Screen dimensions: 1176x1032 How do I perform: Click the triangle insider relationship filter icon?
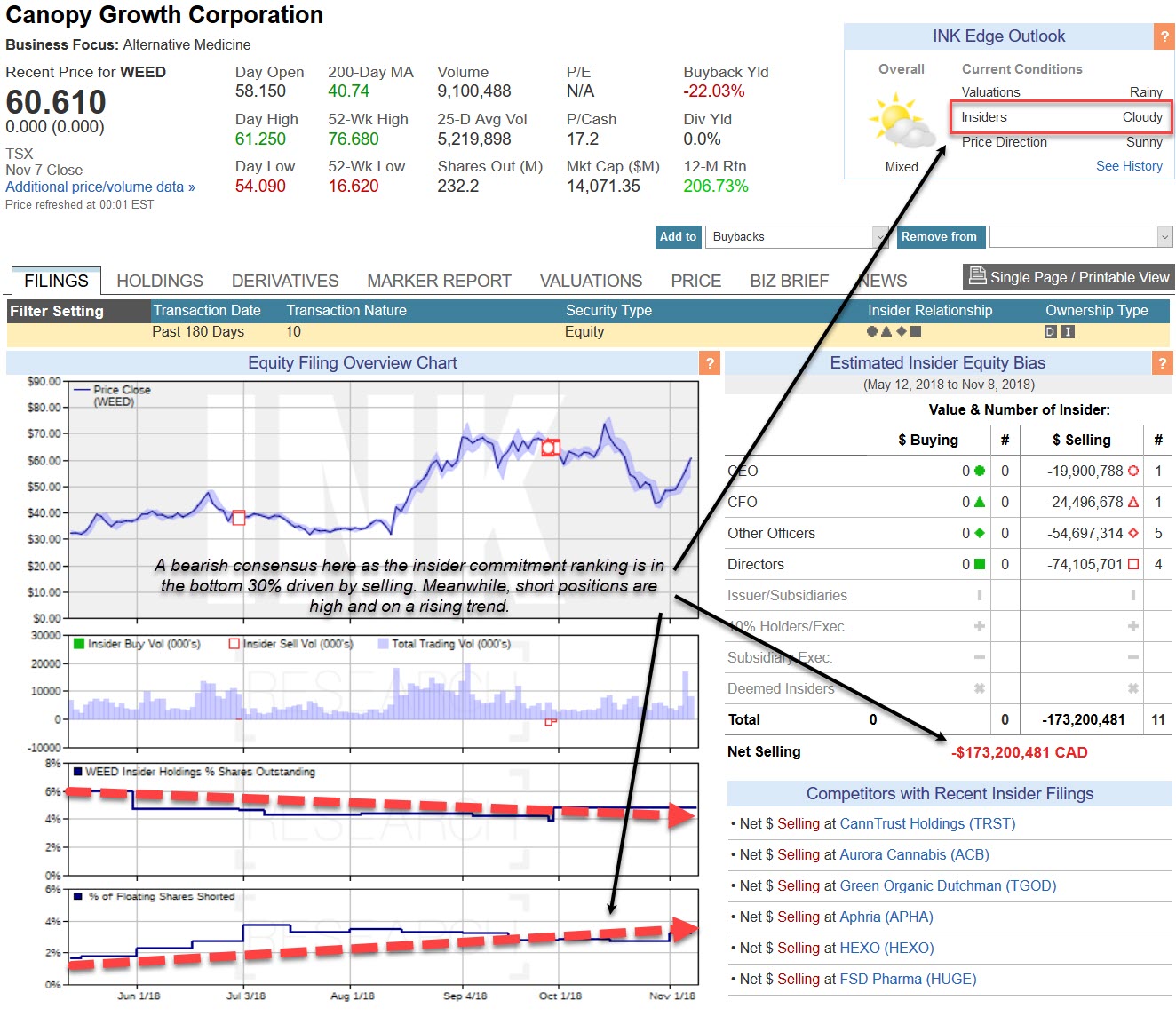(886, 331)
